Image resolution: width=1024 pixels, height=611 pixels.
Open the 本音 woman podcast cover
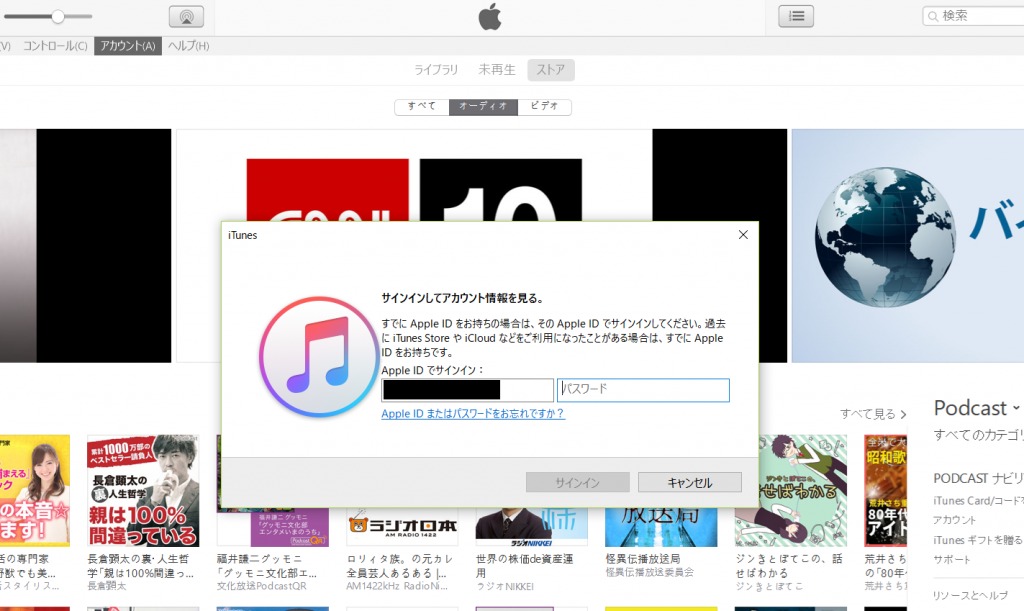pyautogui.click(x=35, y=491)
